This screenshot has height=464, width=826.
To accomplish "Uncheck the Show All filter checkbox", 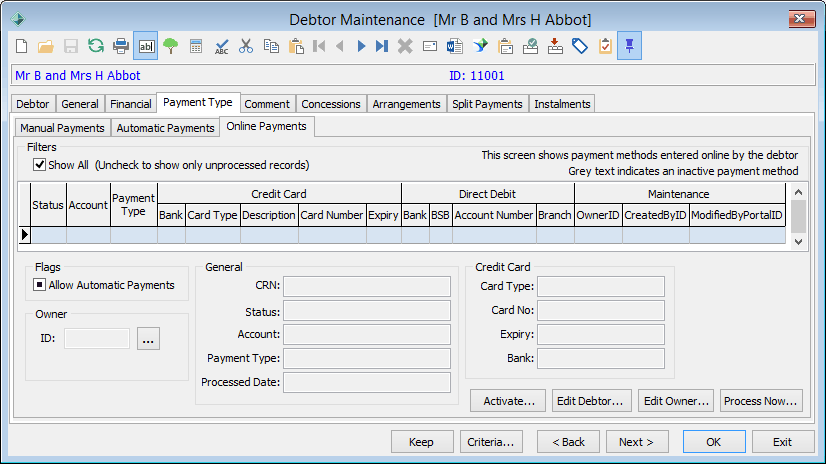I will [40, 165].
